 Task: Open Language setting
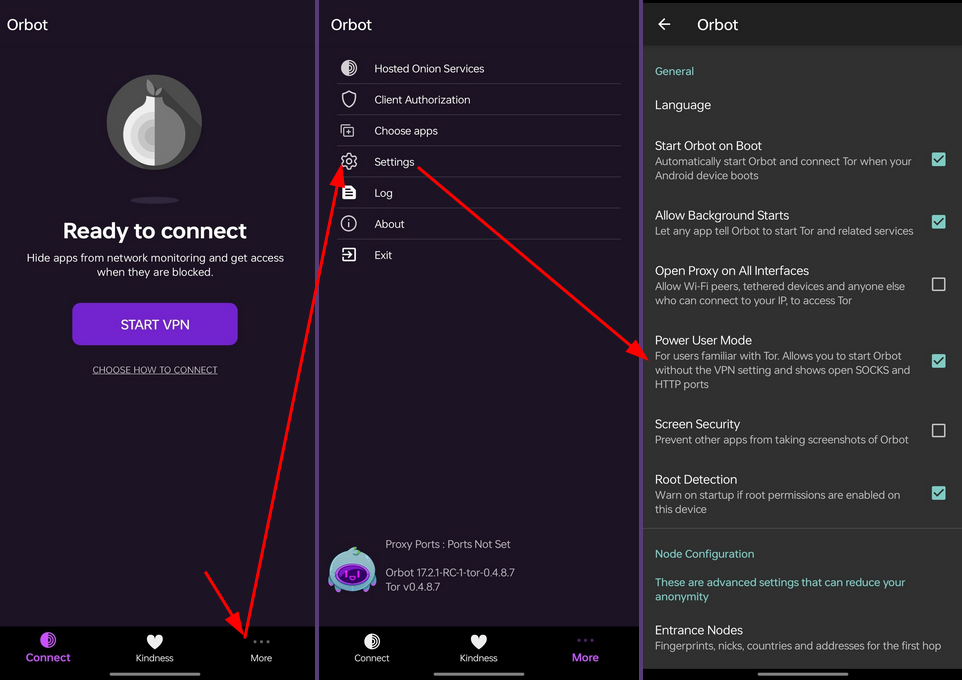pos(802,105)
